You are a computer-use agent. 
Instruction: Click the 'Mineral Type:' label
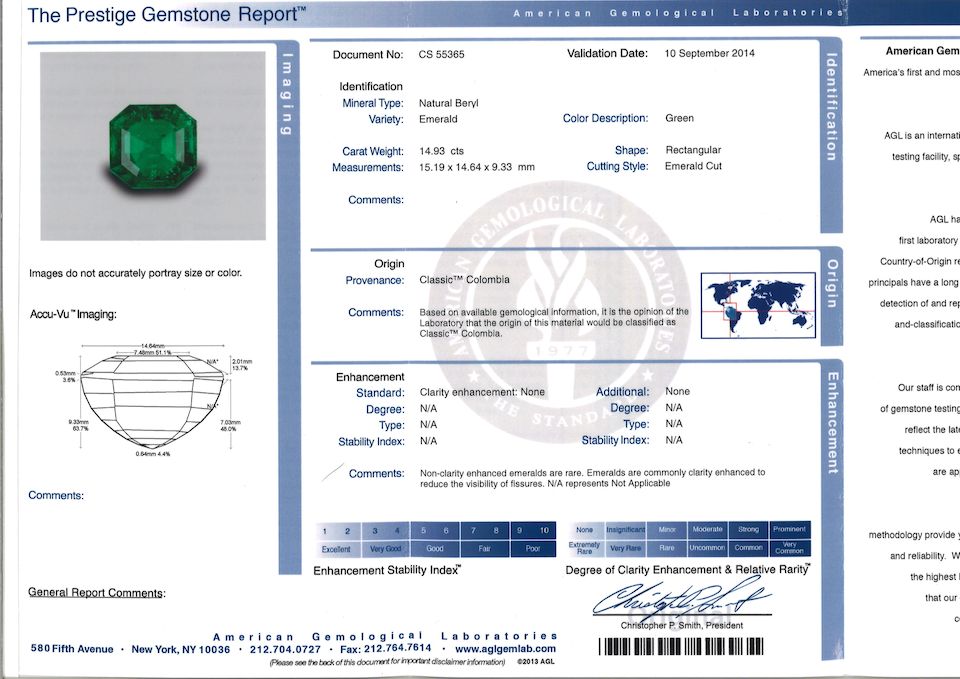click(373, 103)
